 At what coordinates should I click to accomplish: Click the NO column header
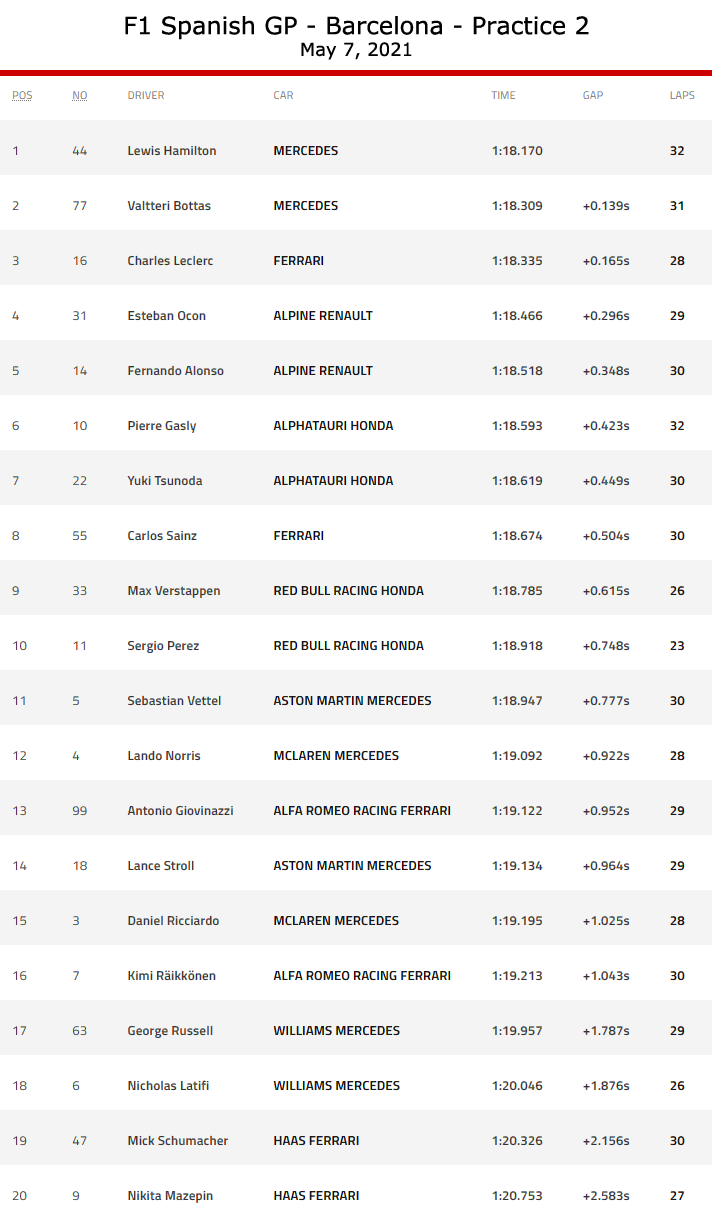[x=80, y=96]
